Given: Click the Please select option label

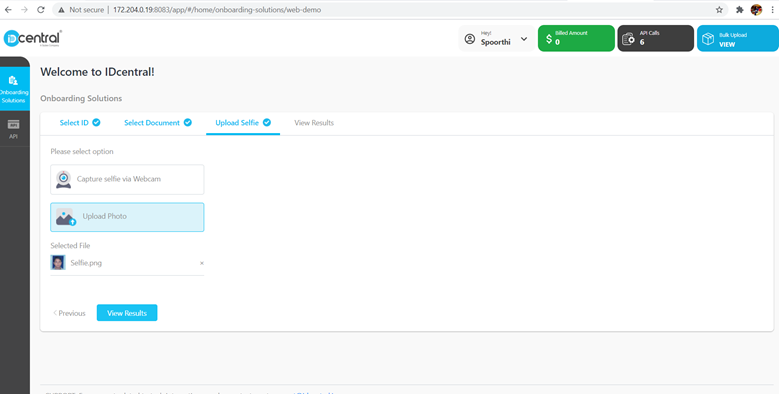Looking at the screenshot, I should pyautogui.click(x=82, y=152).
